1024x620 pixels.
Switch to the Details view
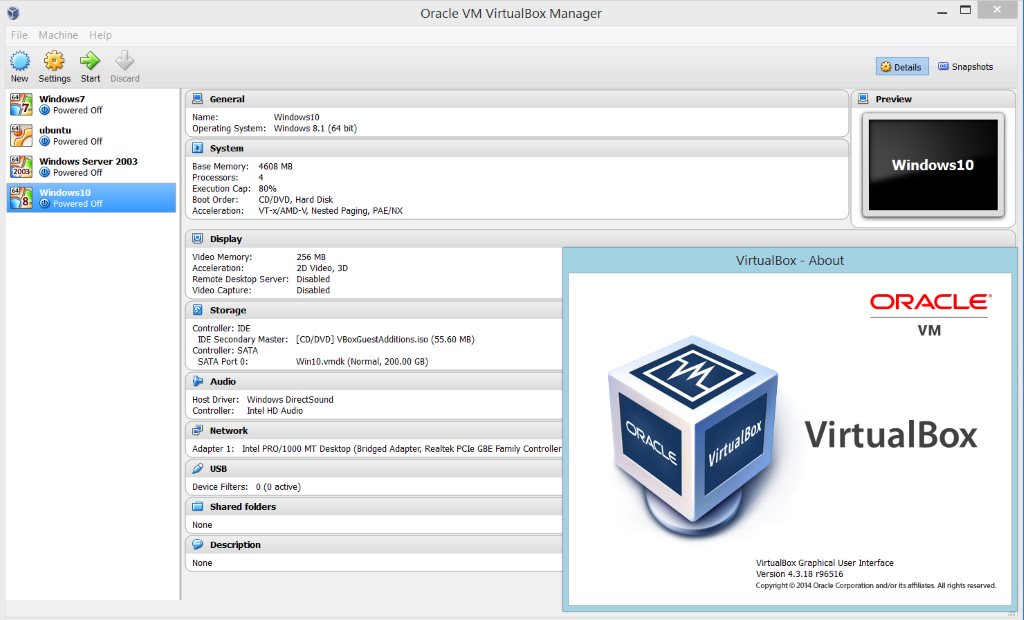pyautogui.click(x=901, y=67)
